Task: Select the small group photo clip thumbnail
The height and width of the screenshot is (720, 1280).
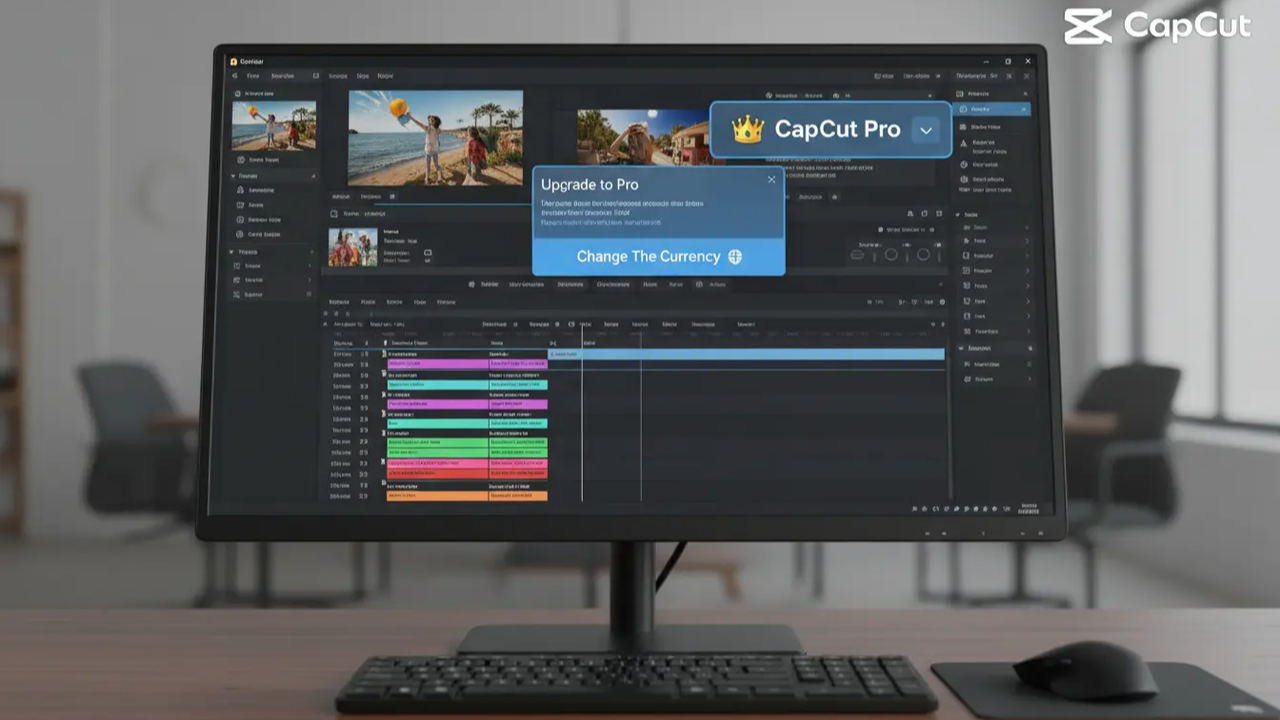Action: [353, 248]
